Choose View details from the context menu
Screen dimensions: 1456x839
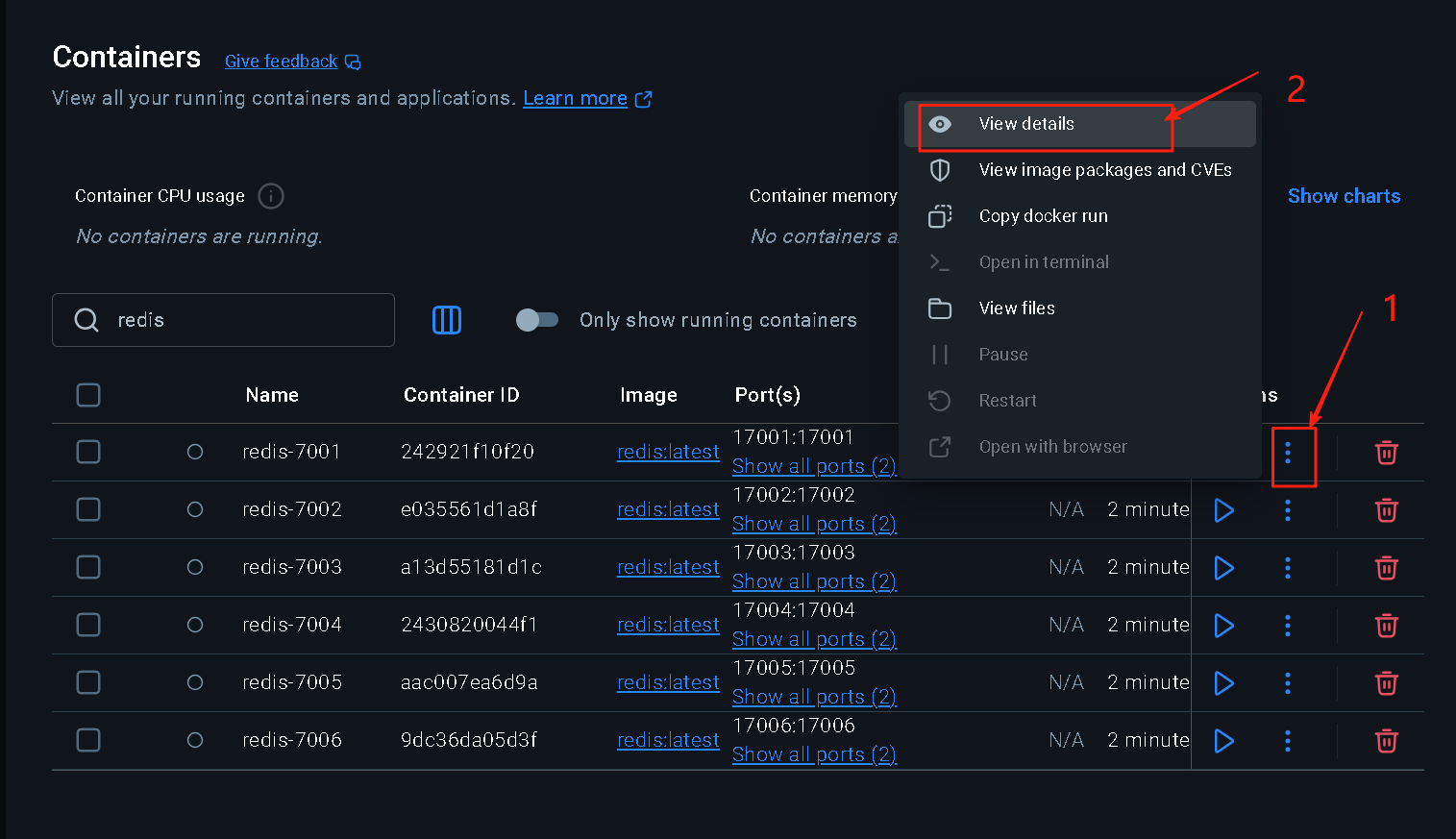1026,124
